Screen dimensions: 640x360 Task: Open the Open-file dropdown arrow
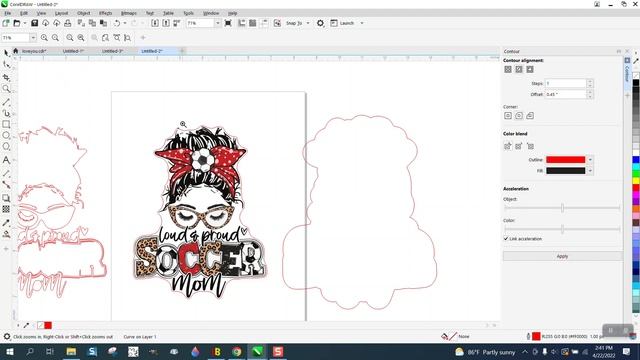[x=24, y=23]
